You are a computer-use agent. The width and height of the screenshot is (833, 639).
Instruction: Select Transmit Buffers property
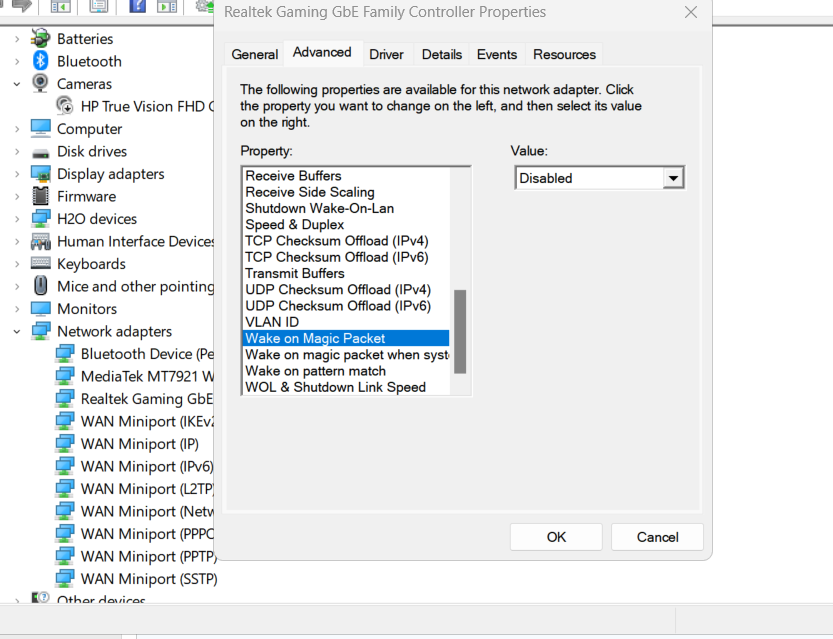[346, 273]
